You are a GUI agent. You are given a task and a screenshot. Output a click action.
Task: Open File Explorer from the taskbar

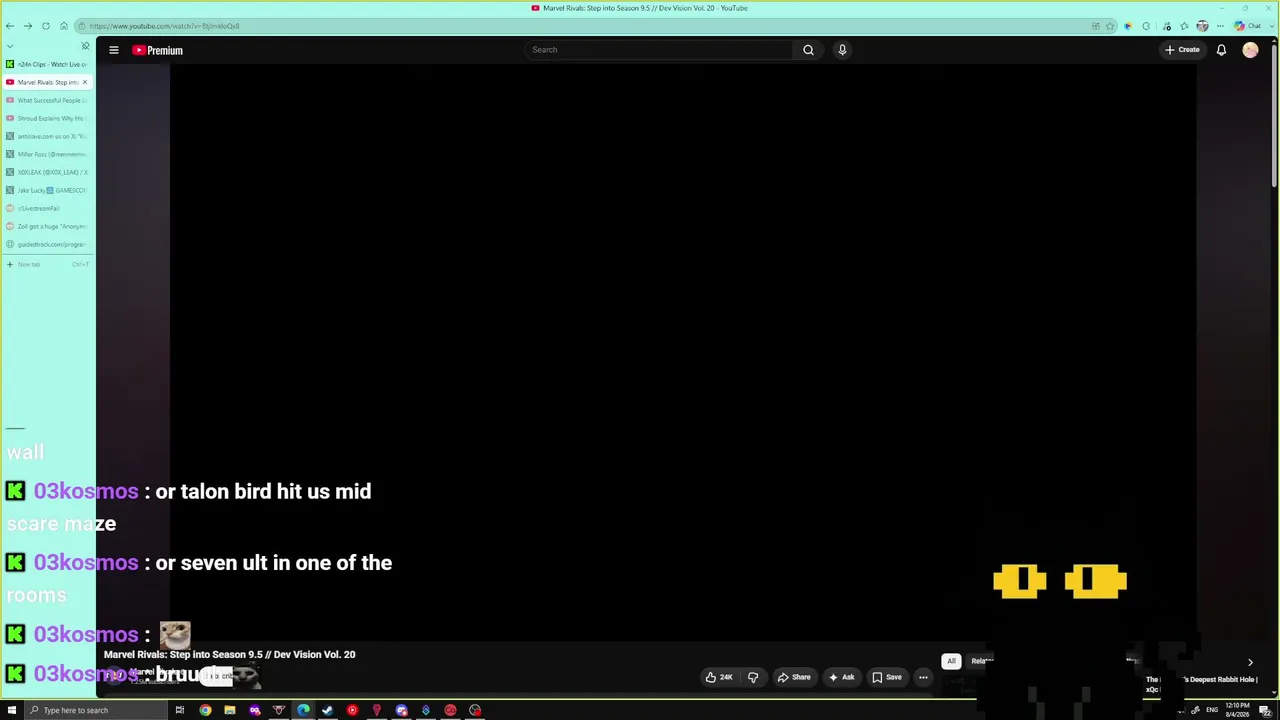(230, 710)
